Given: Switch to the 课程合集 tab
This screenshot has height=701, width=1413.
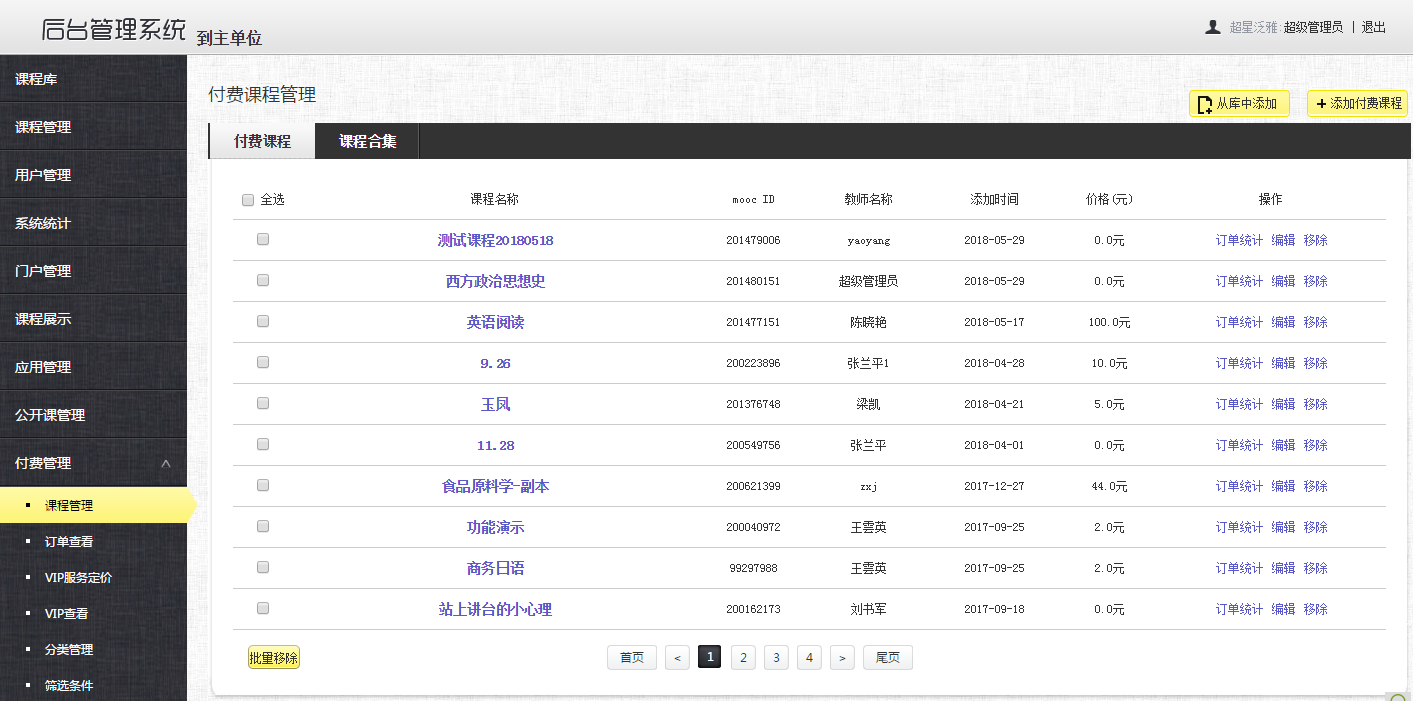Looking at the screenshot, I should point(367,142).
